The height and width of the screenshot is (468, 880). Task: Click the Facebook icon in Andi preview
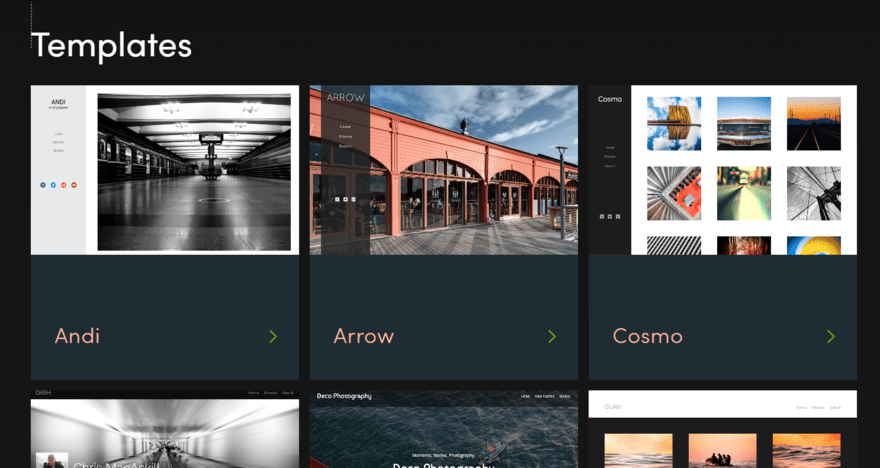(x=43, y=185)
